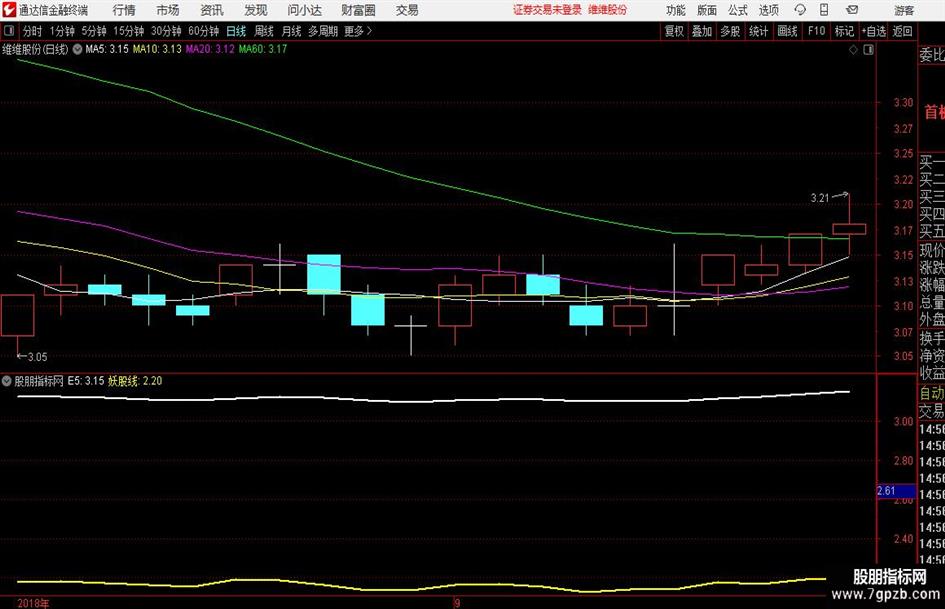Open the 财富圈 menu
The width and height of the screenshot is (945, 609).
[x=358, y=10]
